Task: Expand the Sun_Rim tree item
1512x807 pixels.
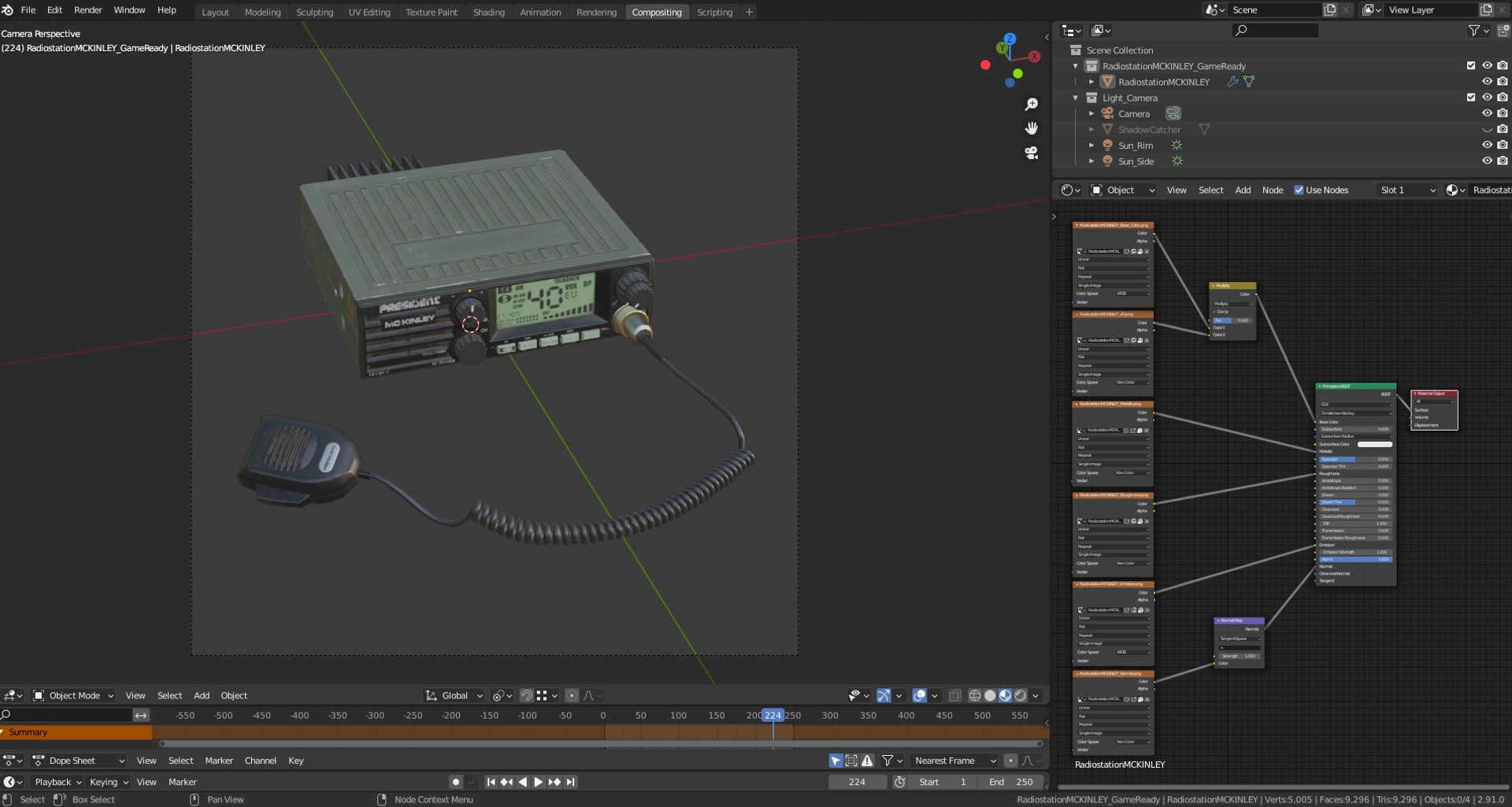Action: pyautogui.click(x=1091, y=146)
